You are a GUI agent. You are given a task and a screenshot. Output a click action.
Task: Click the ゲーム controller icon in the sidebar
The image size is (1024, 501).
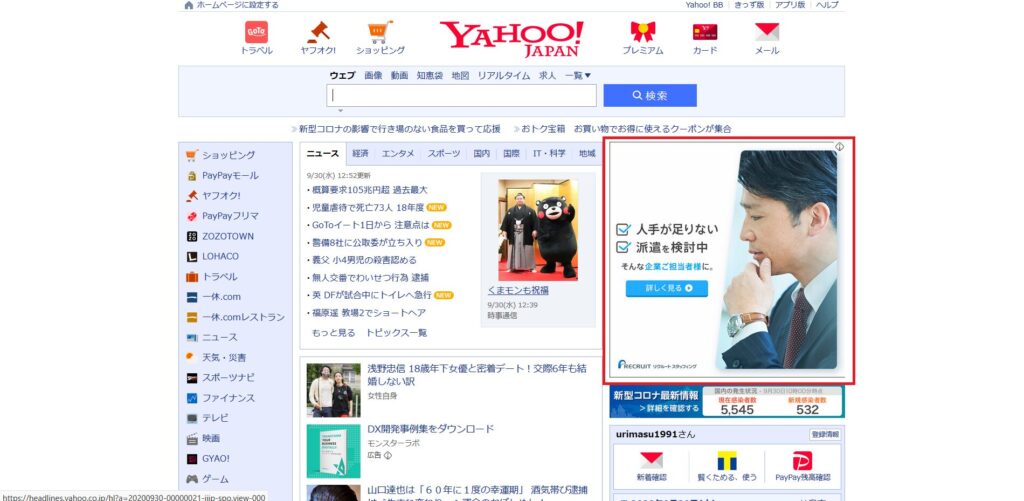click(x=191, y=479)
